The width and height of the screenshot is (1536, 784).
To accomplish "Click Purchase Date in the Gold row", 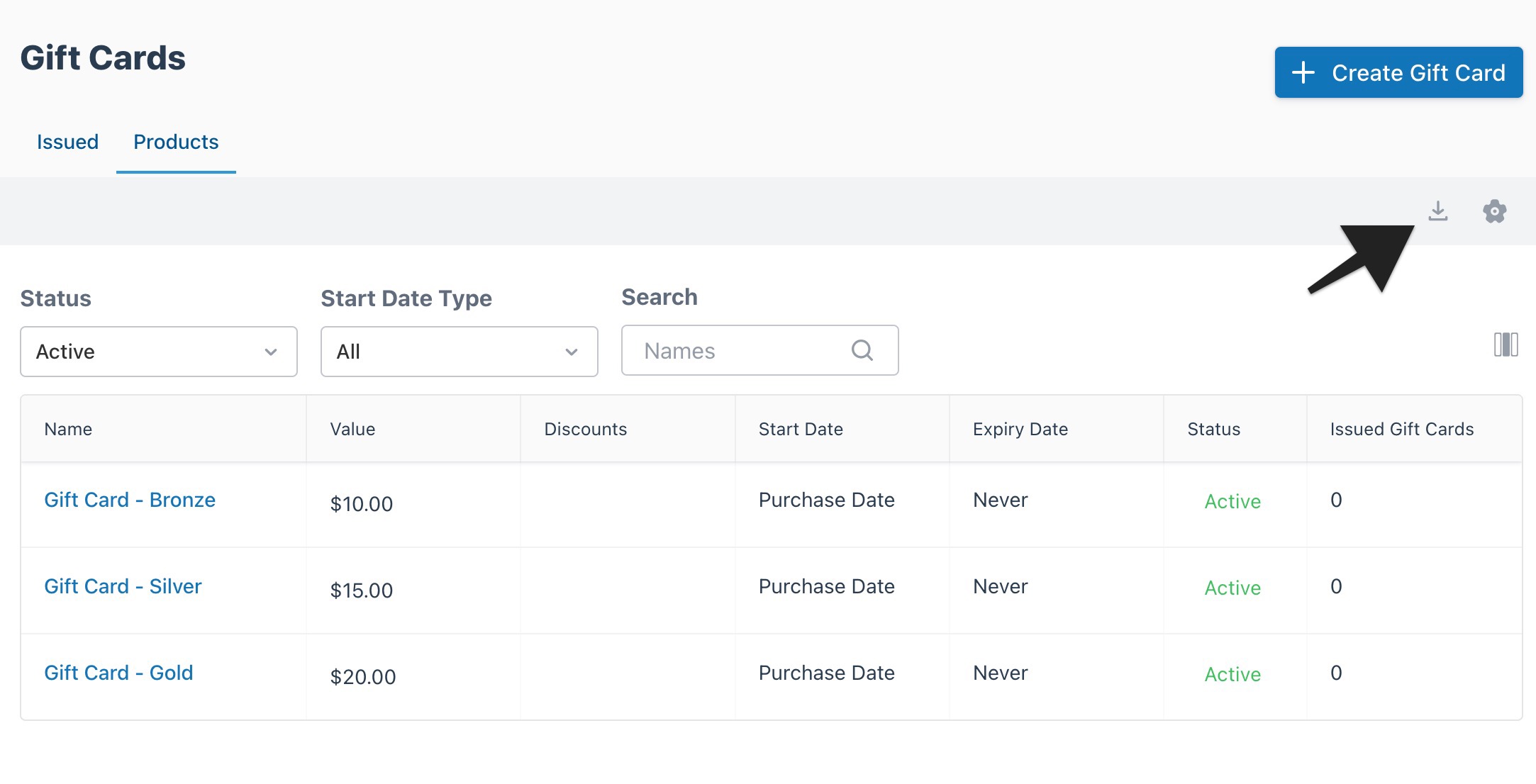I will pos(826,673).
